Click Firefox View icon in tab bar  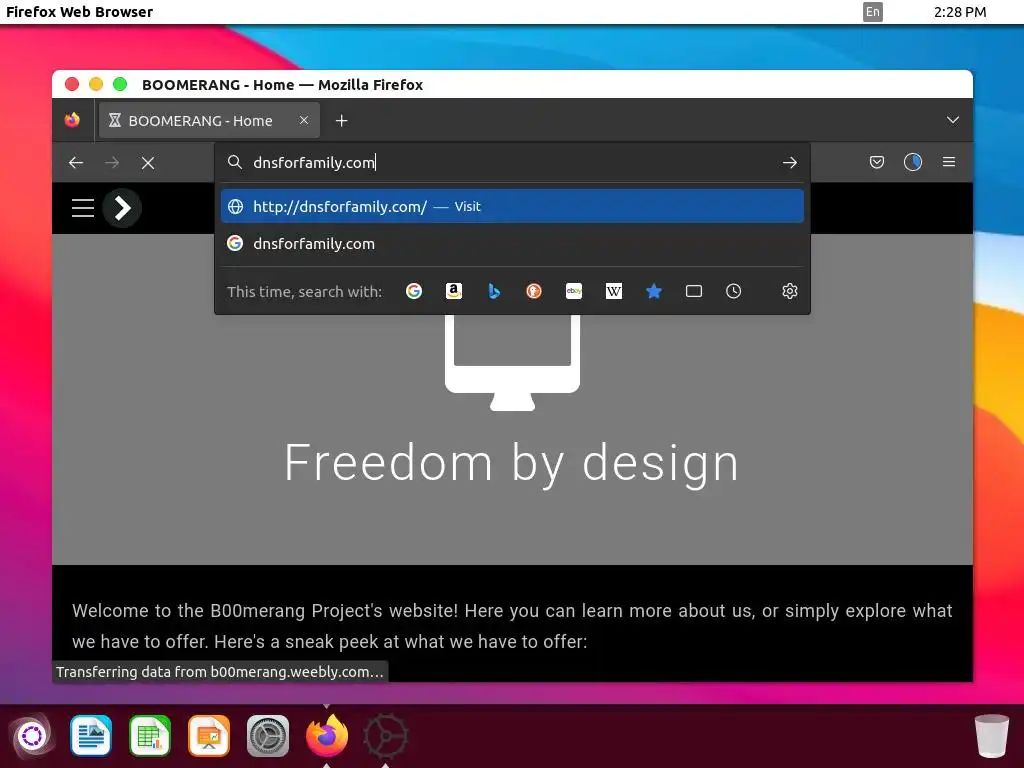[x=72, y=120]
